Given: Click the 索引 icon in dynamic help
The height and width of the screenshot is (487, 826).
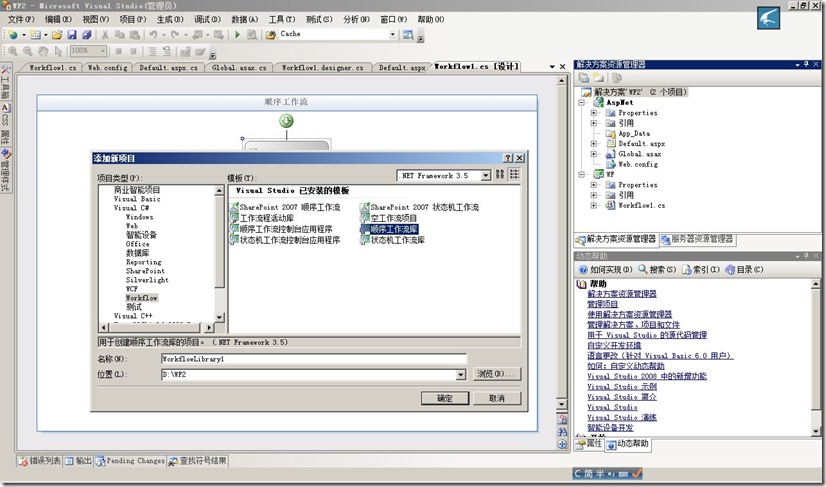Looking at the screenshot, I should [686, 269].
